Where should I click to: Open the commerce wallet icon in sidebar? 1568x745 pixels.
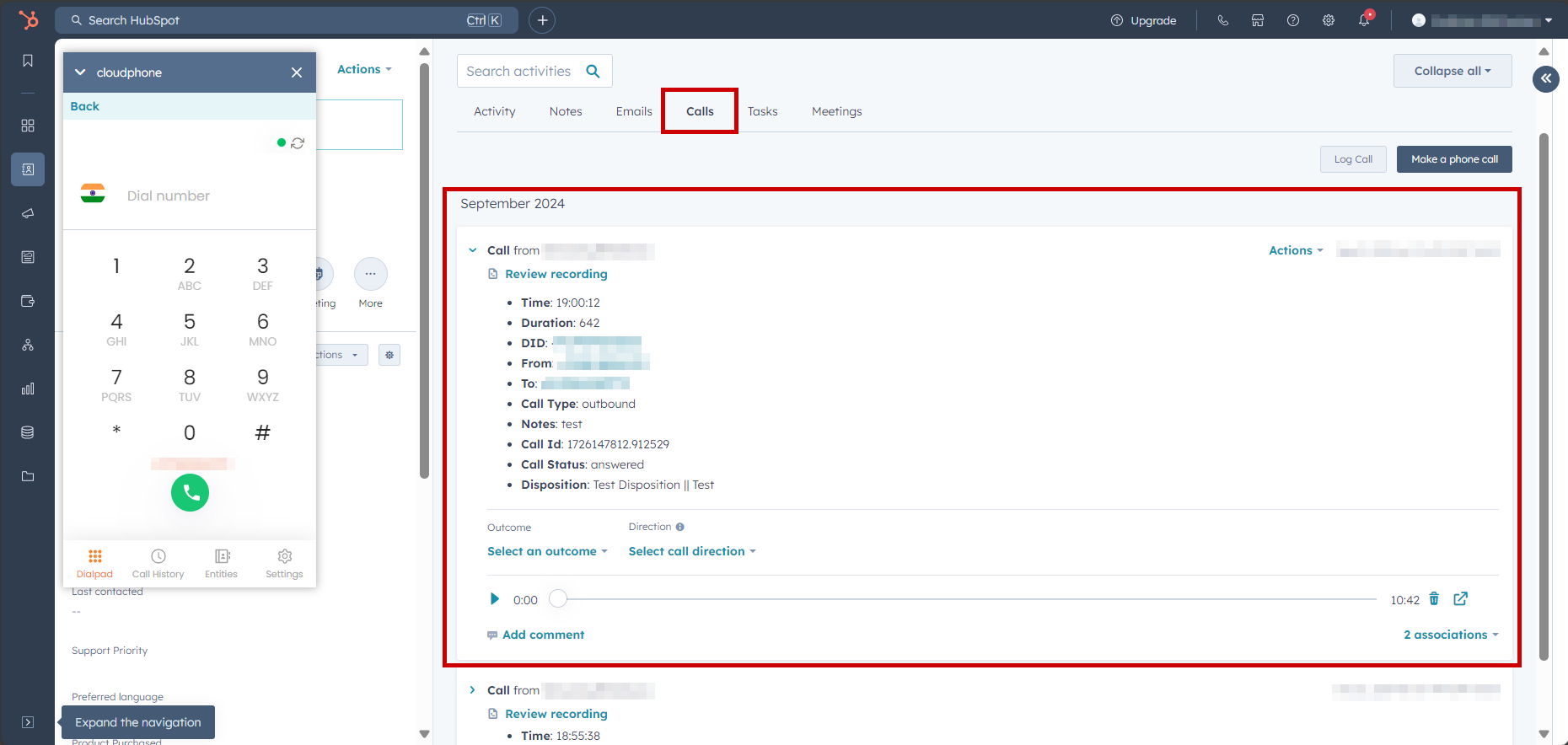pyautogui.click(x=28, y=301)
